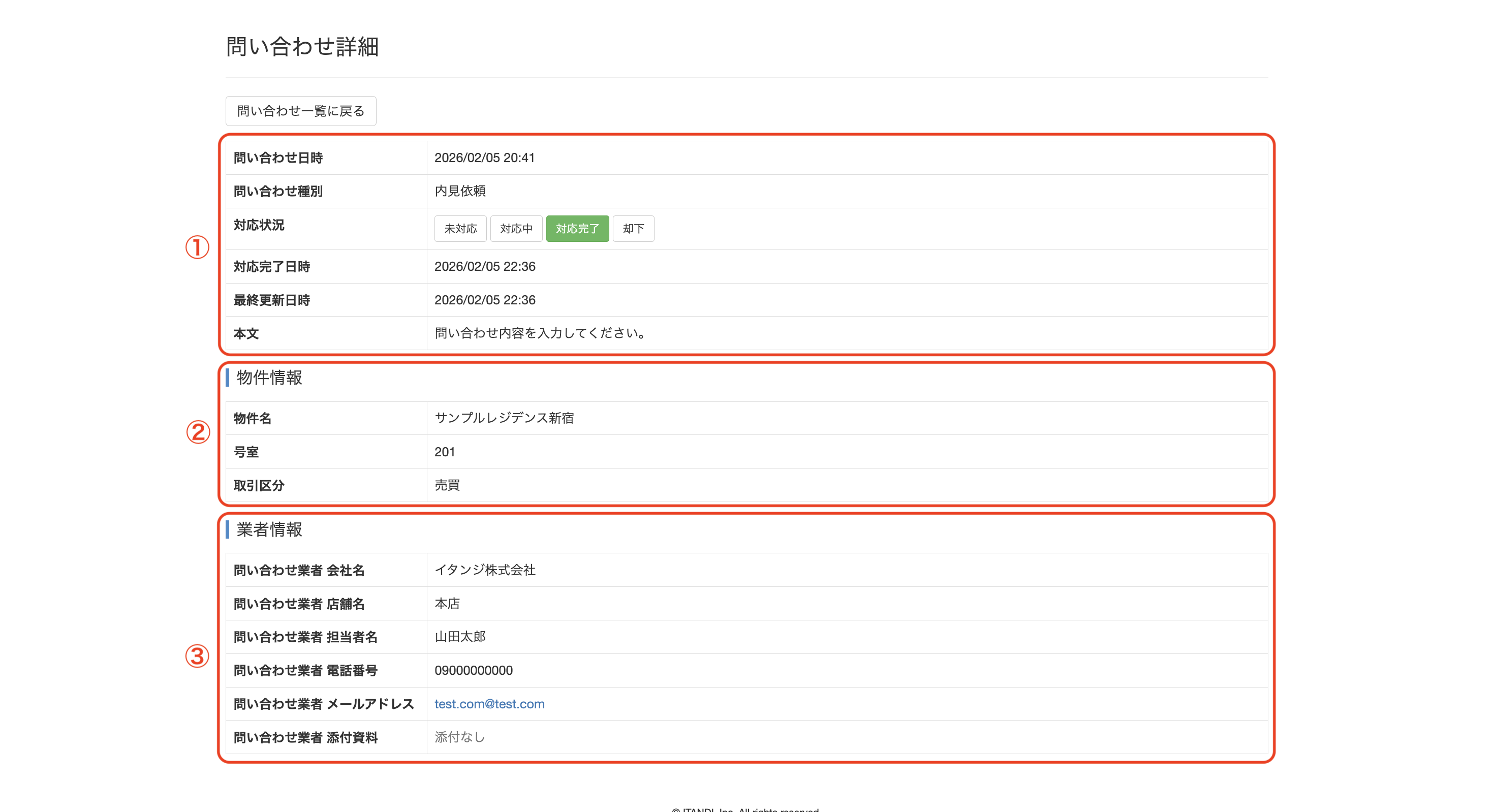
Task: Click the 取引区分 row label
Action: click(x=259, y=485)
